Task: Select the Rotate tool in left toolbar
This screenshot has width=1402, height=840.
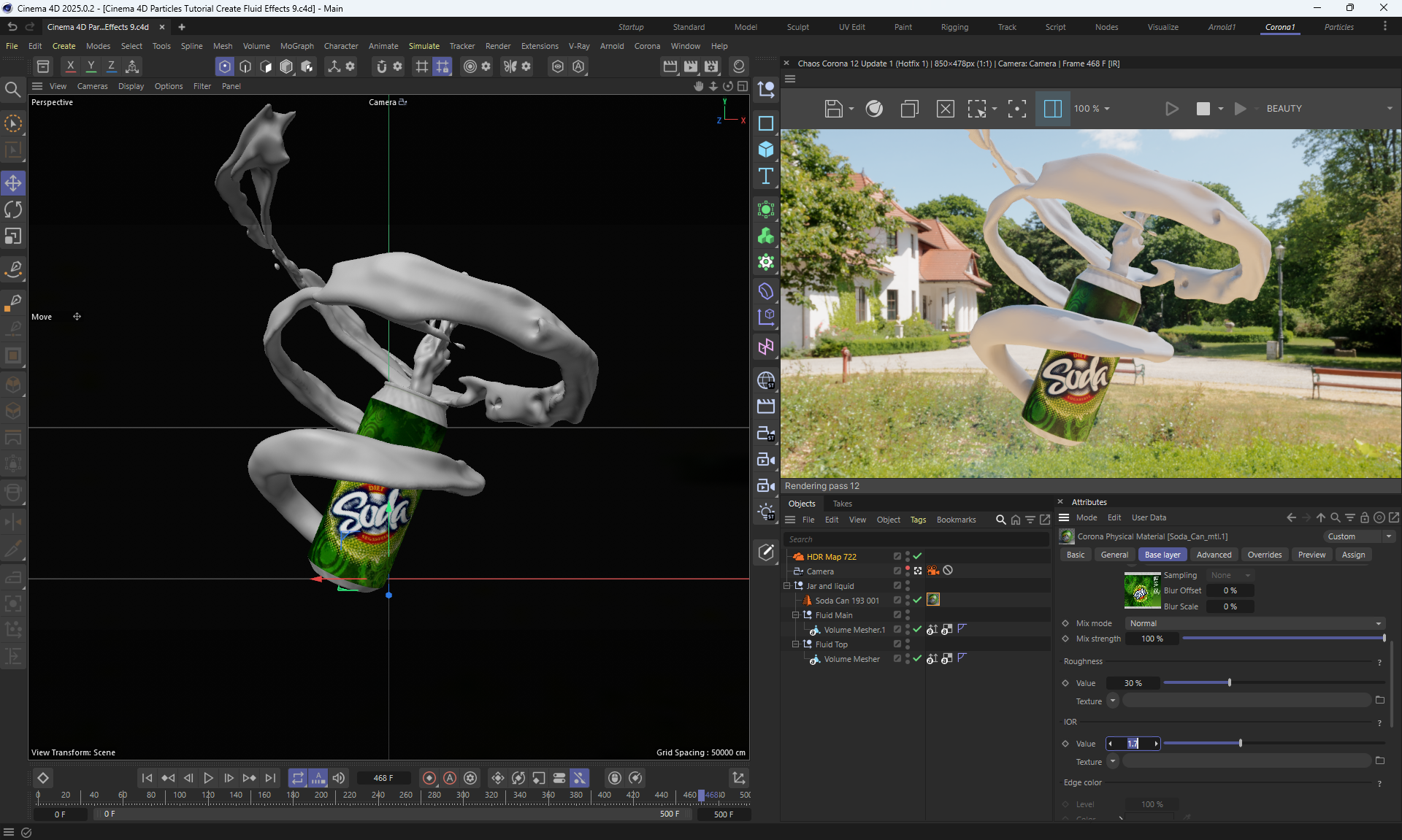Action: click(x=13, y=210)
